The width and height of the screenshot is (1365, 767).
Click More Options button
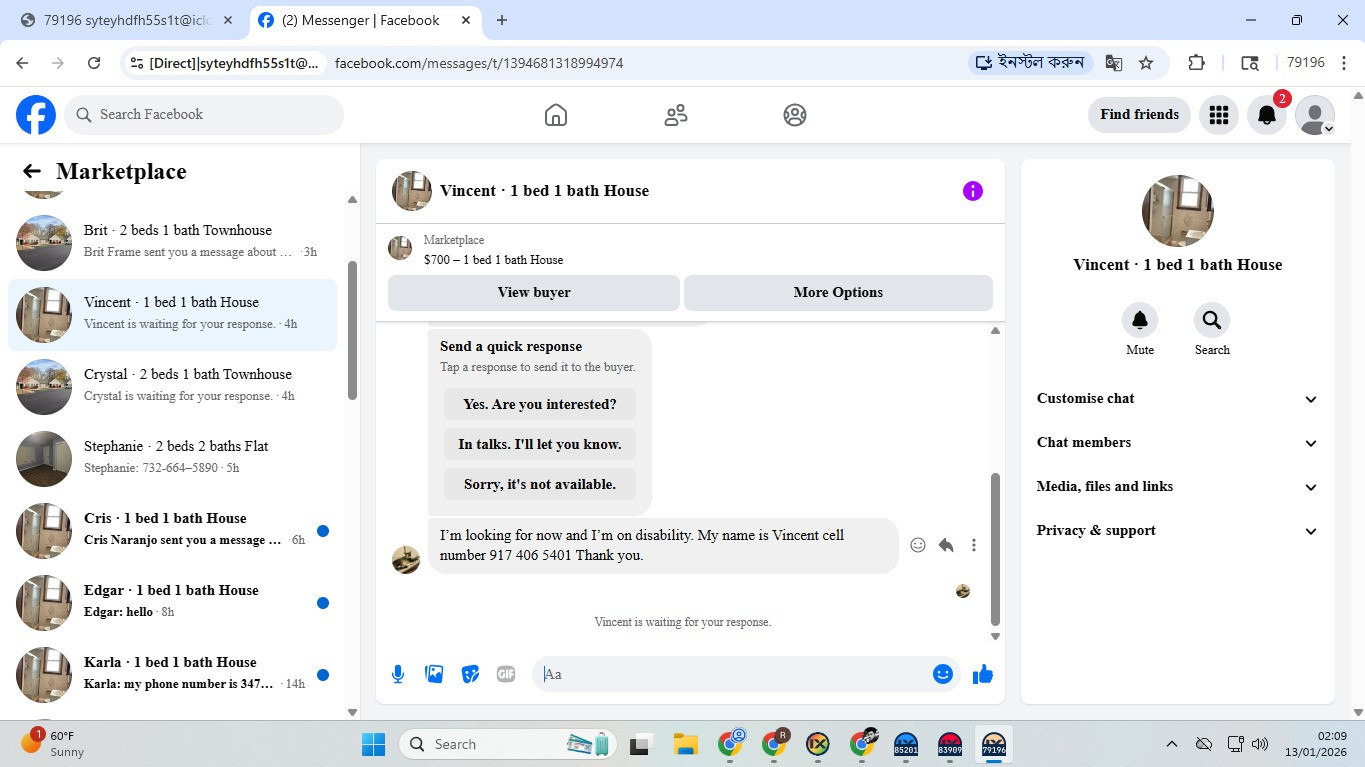(838, 293)
